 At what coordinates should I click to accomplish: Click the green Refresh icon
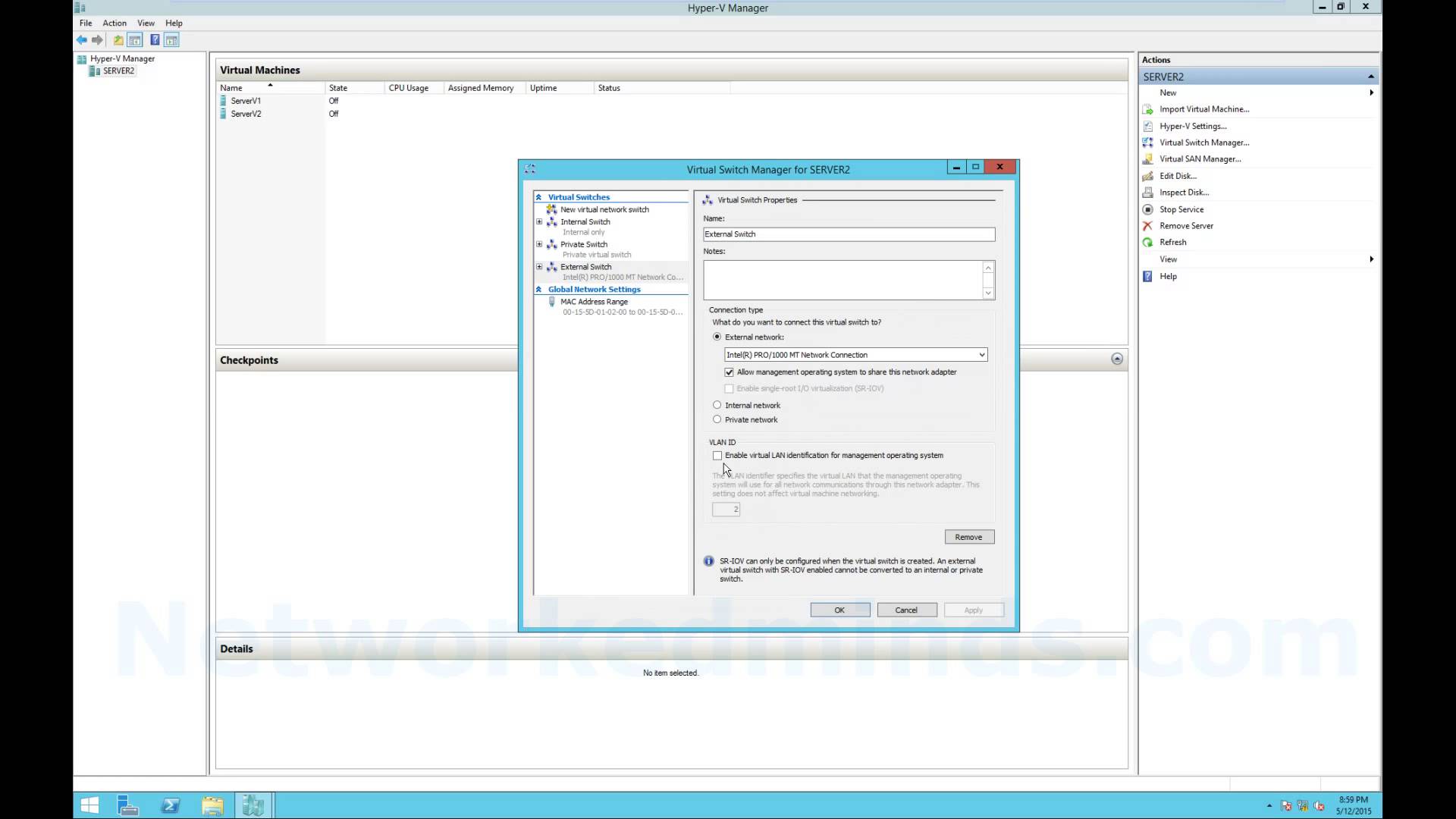(1147, 243)
